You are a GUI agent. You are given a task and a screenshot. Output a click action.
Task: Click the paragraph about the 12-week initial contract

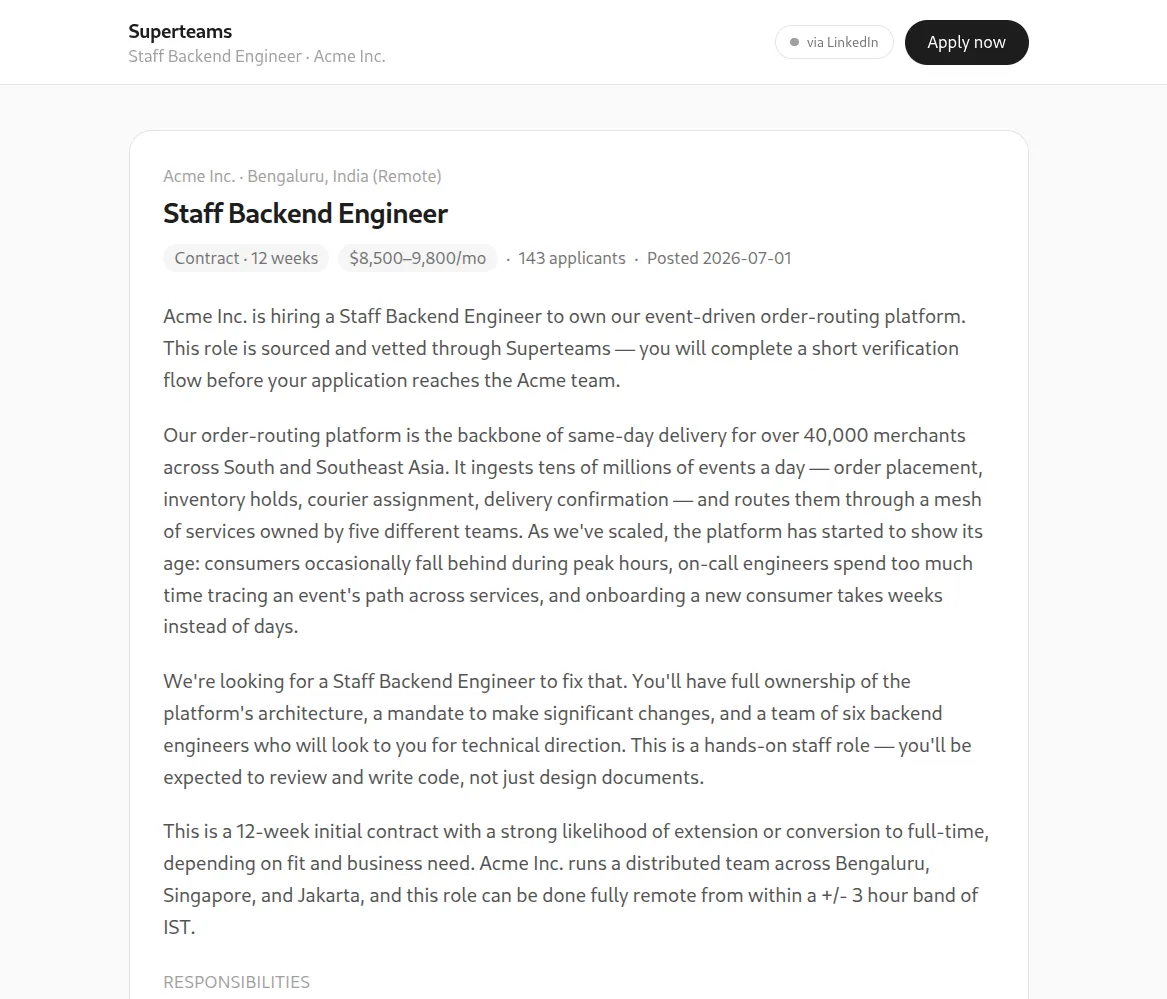pos(576,879)
